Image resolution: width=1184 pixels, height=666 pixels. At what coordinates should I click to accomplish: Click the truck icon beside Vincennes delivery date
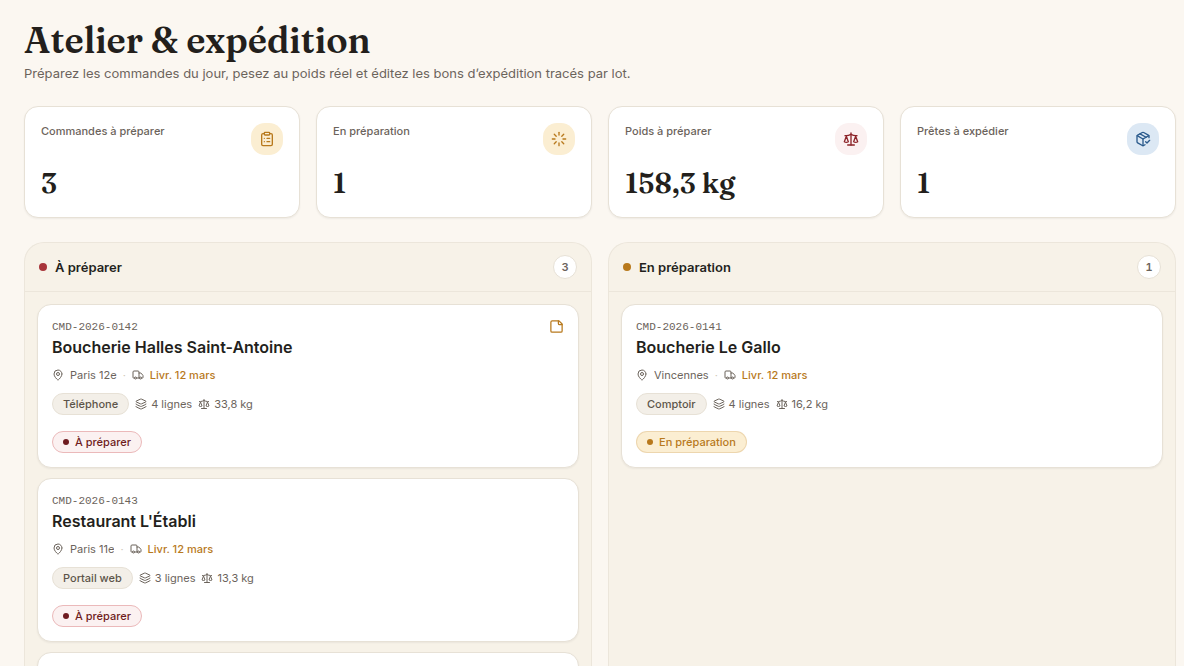pyautogui.click(x=729, y=375)
